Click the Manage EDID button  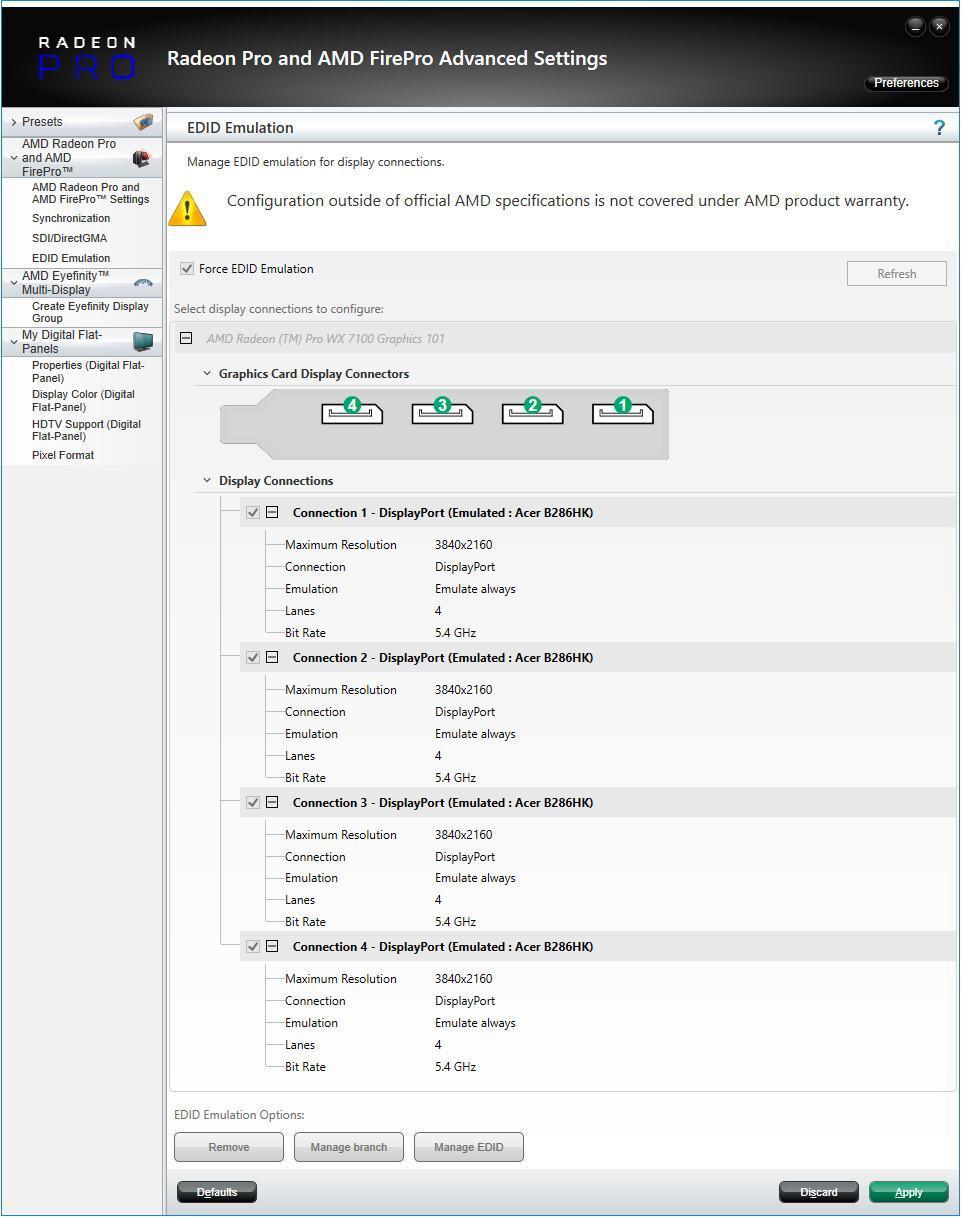469,1148
